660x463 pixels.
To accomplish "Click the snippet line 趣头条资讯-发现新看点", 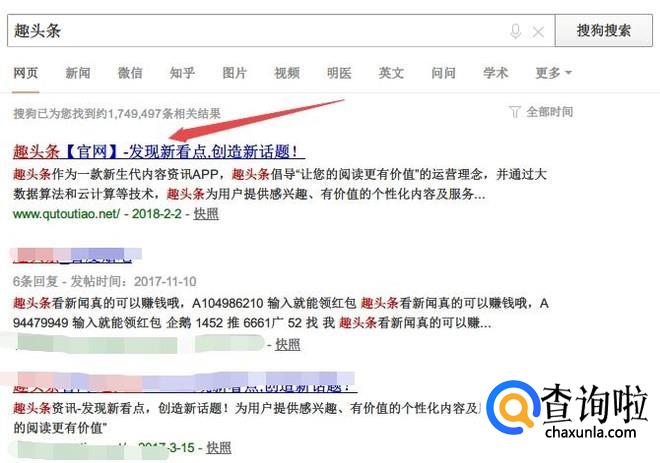I will click(246, 408).
